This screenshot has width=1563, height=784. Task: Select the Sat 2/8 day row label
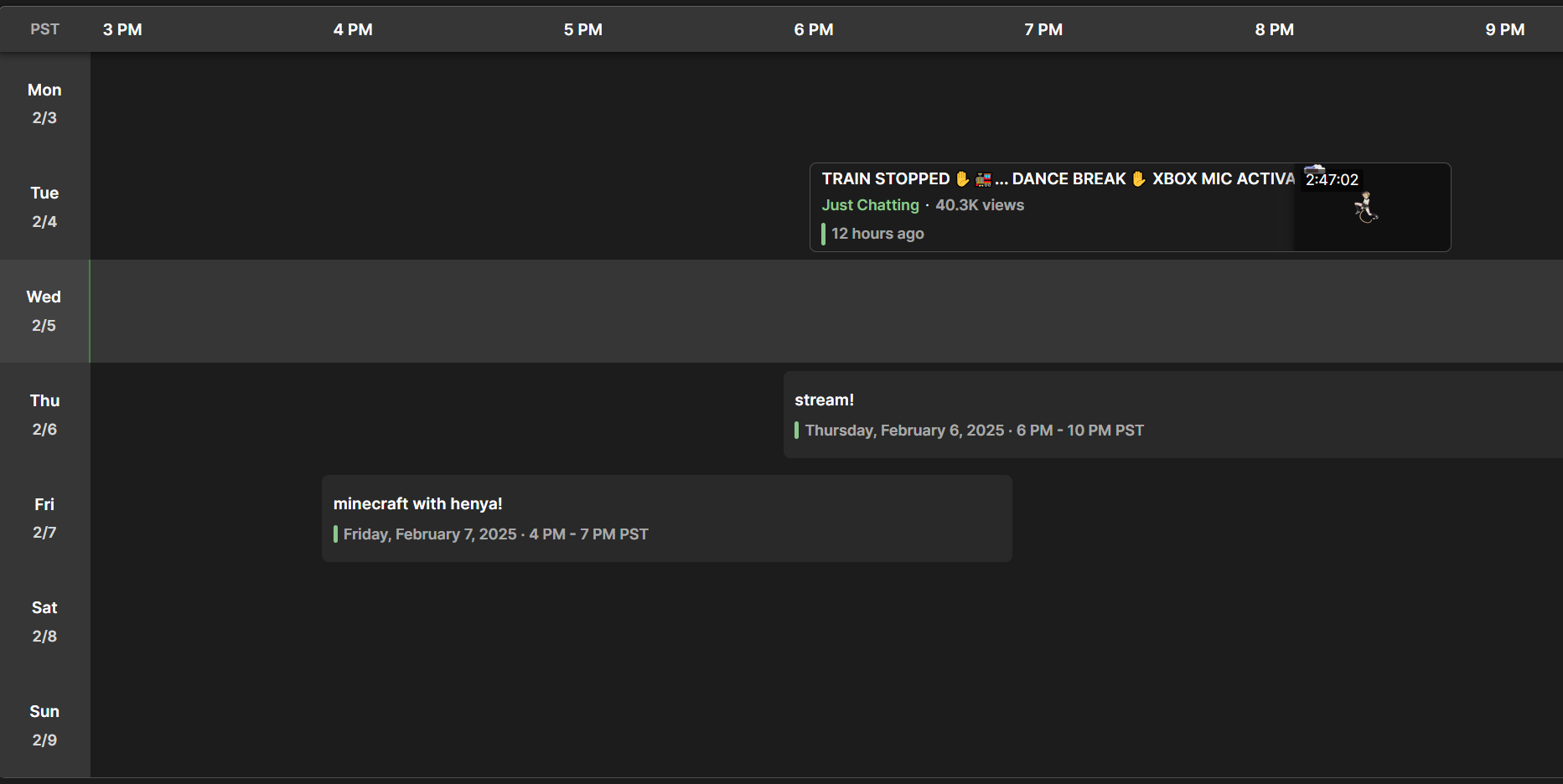[44, 622]
